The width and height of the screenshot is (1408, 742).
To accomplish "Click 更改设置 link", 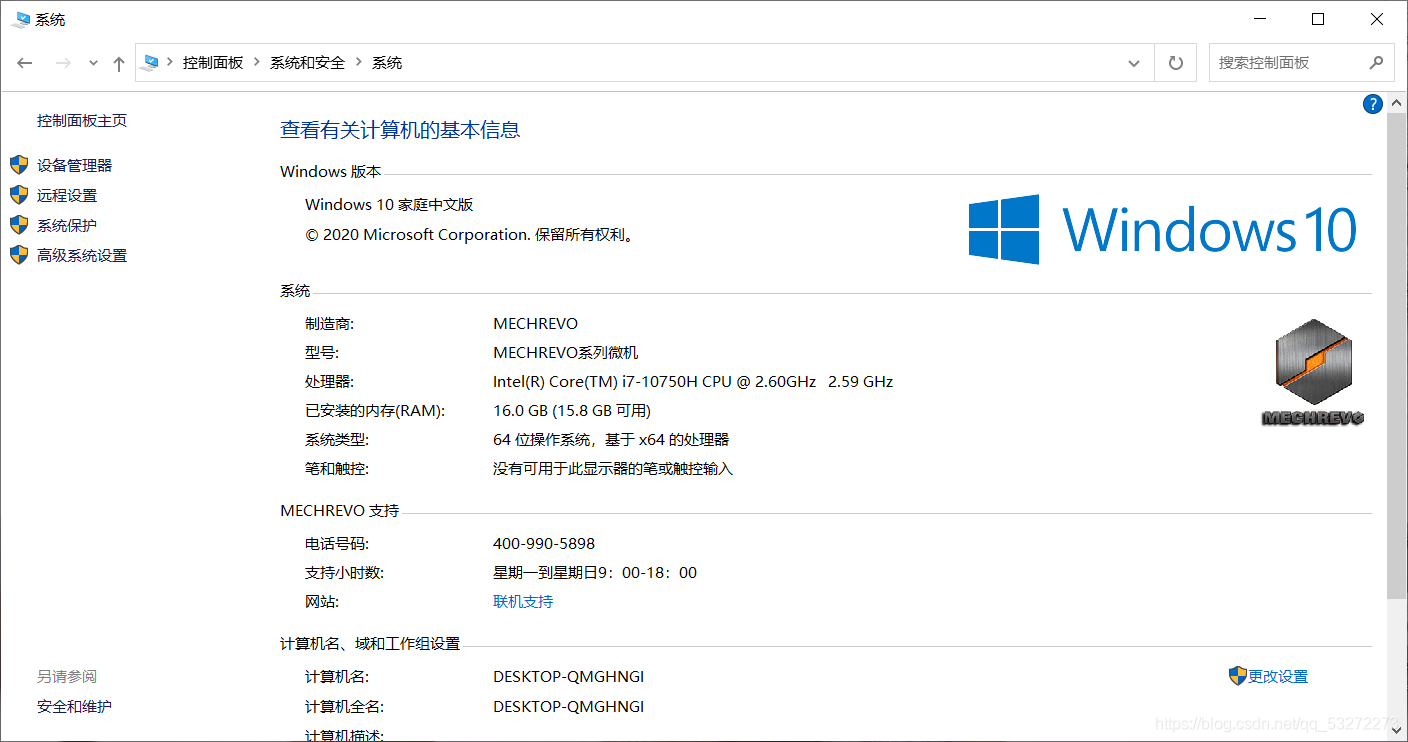I will (x=1278, y=677).
